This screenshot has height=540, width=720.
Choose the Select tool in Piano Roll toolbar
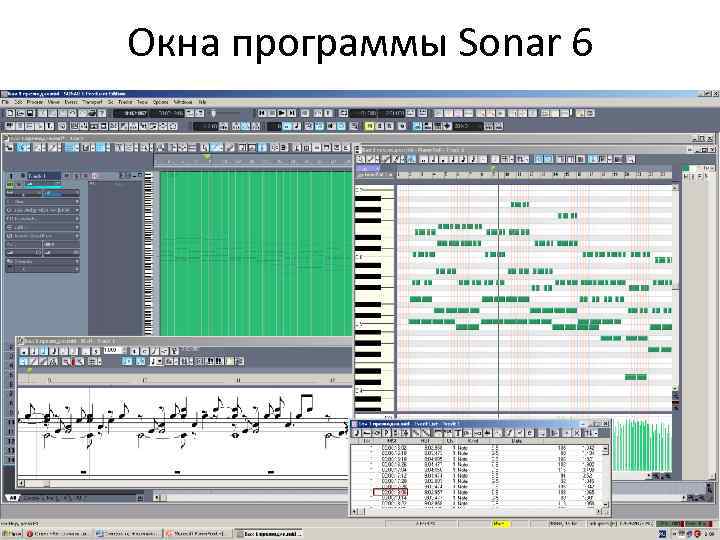pos(360,159)
